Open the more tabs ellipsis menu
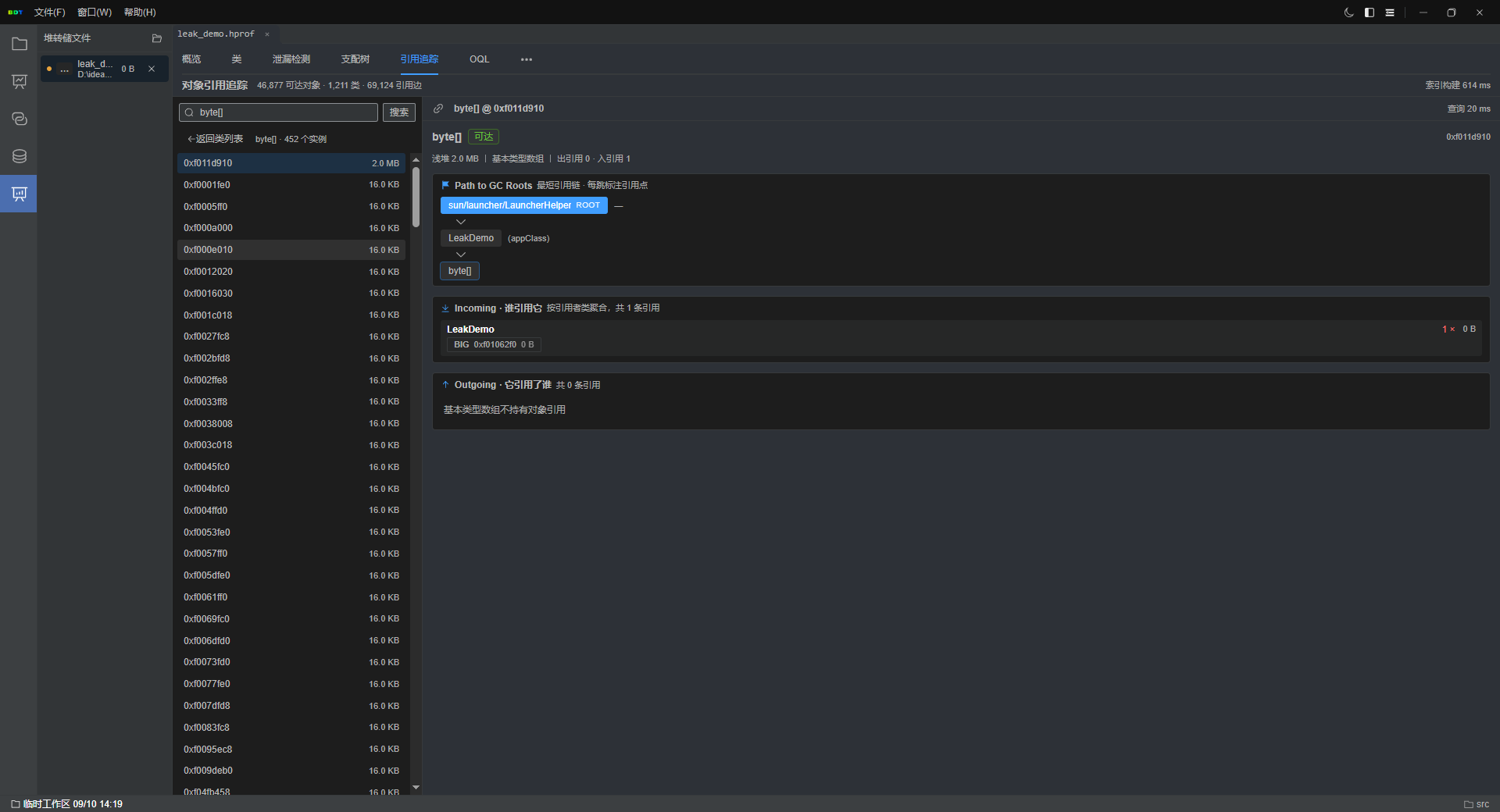 pyautogui.click(x=527, y=59)
